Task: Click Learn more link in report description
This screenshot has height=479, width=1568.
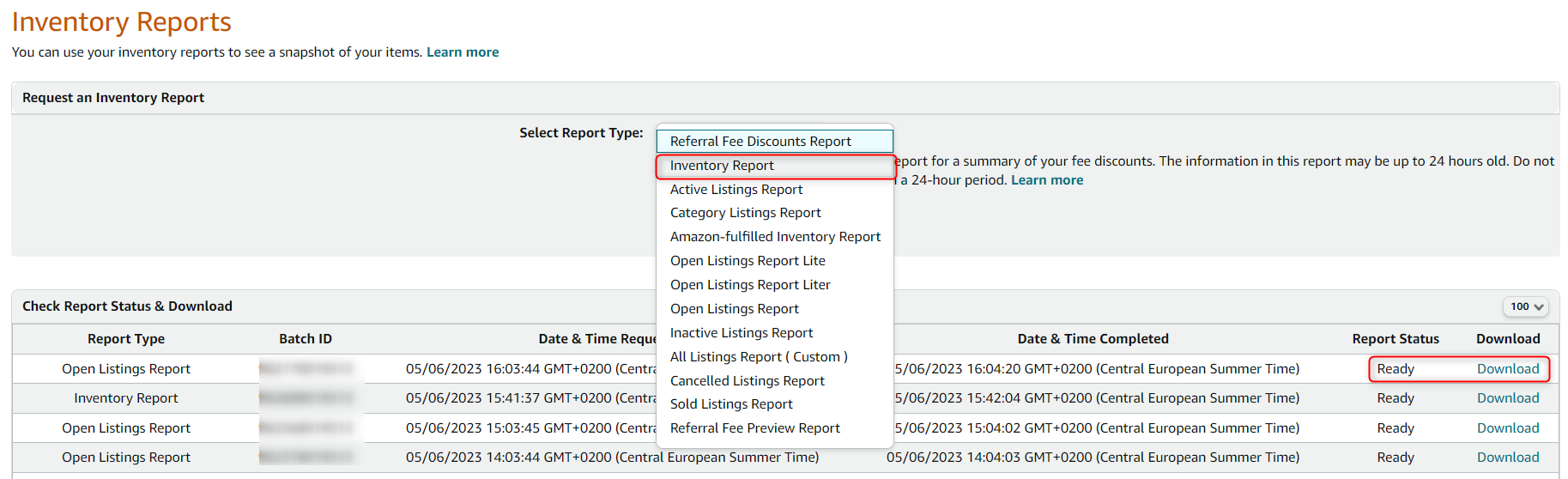Action: 1046,180
